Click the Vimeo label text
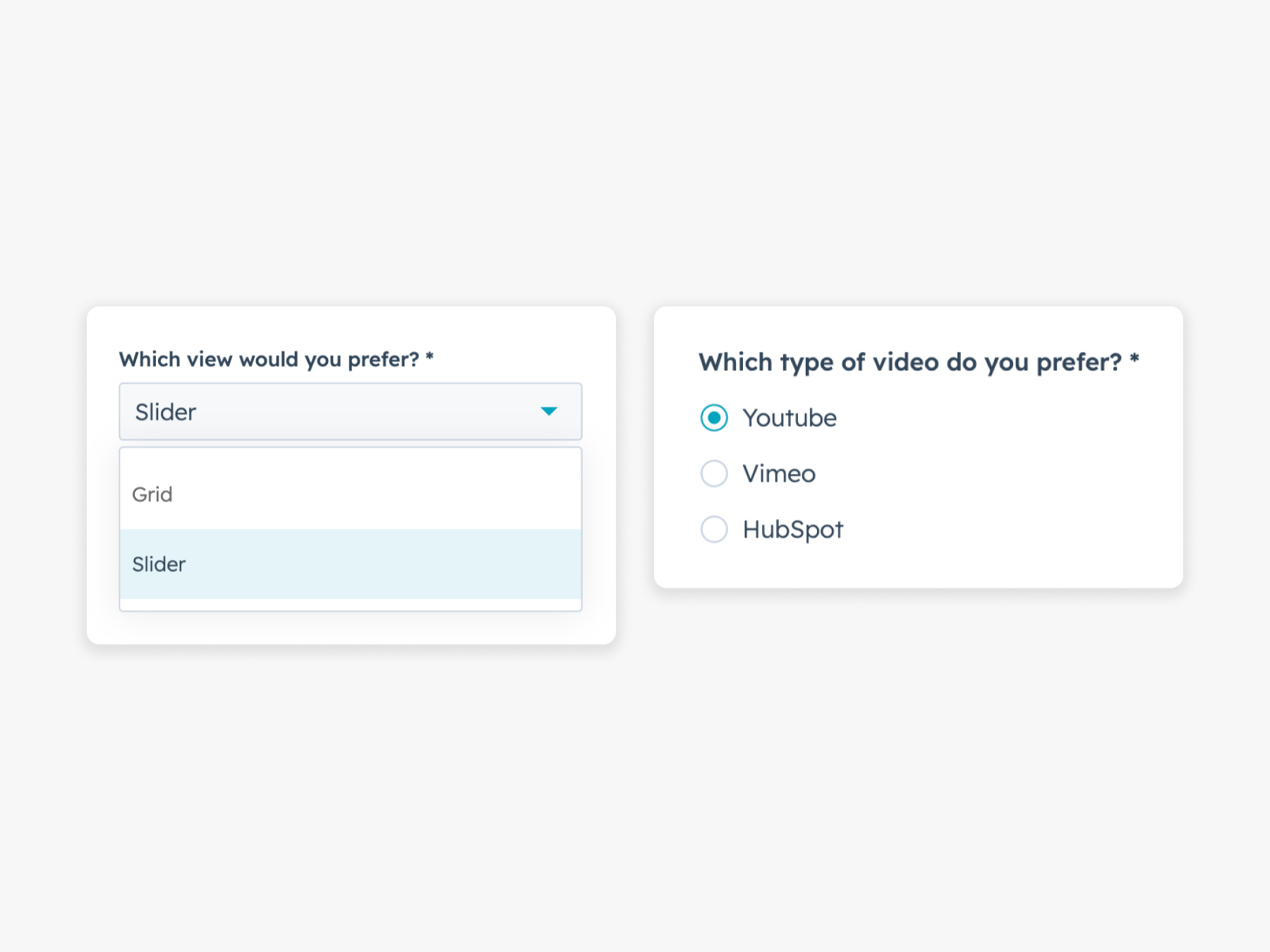This screenshot has width=1270, height=952. [x=778, y=473]
